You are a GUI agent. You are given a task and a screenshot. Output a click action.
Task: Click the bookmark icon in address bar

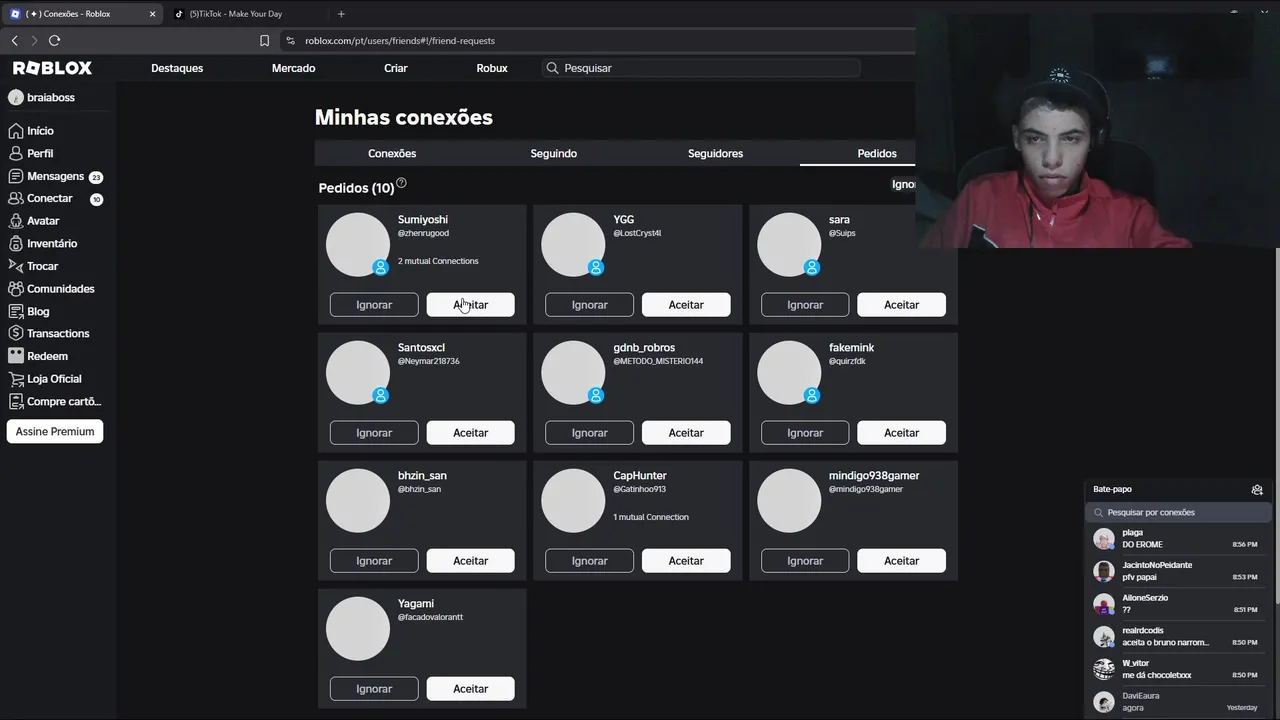point(264,40)
